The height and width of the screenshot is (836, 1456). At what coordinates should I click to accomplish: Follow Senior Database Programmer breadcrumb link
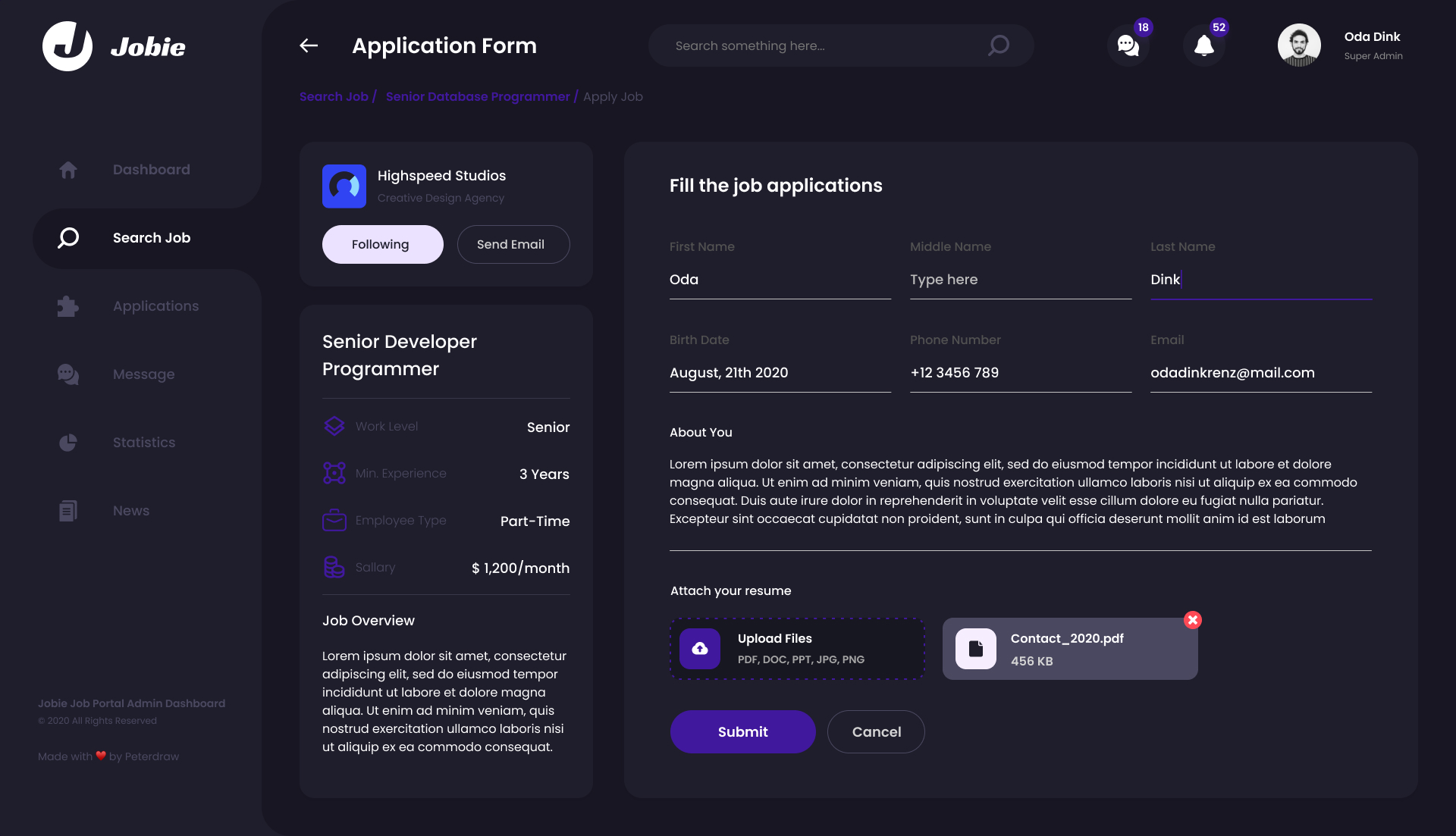click(477, 97)
